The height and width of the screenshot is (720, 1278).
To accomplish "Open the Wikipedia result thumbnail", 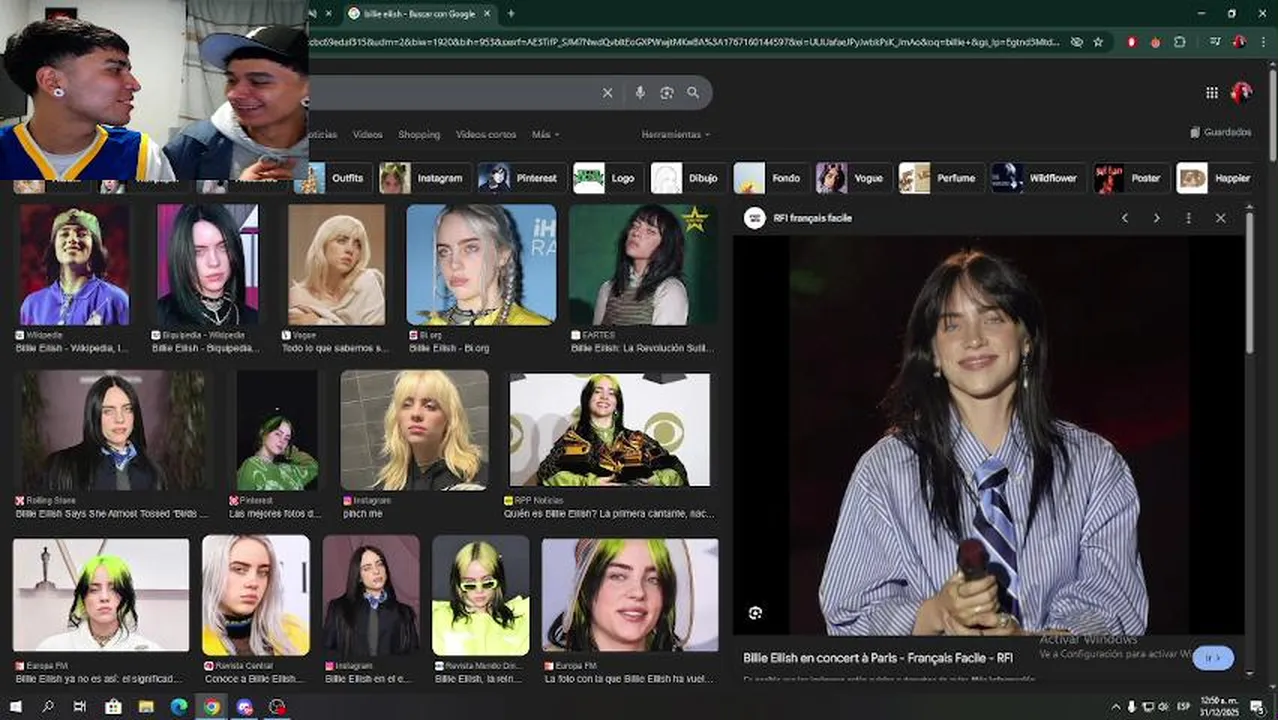I will 74,265.
